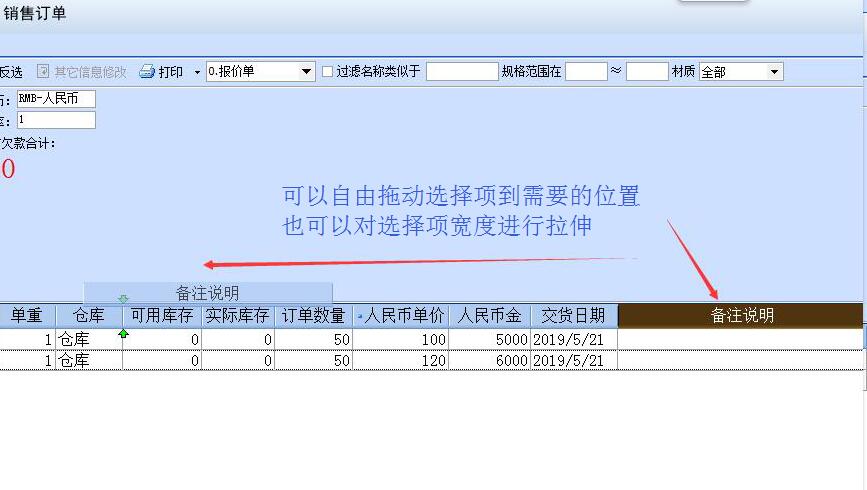This screenshot has width=867, height=490.
Task: Click 订单数量 50 in the 5000 row
Action: [313, 340]
